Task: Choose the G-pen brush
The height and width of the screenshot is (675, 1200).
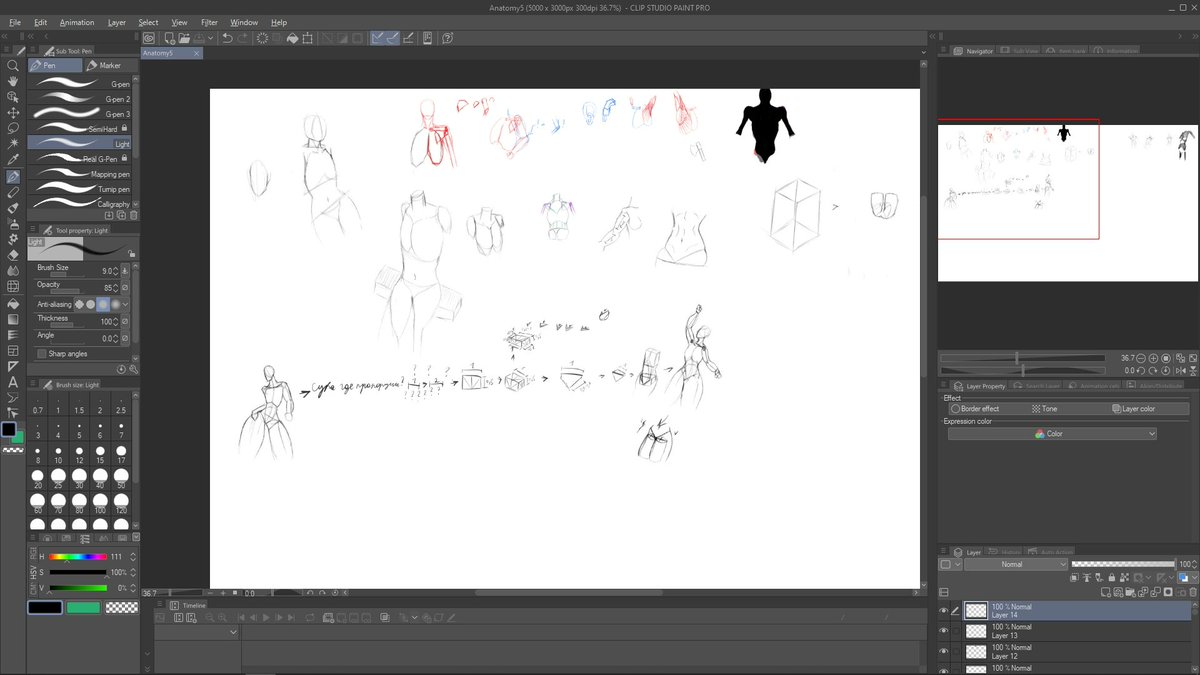Action: (79, 84)
